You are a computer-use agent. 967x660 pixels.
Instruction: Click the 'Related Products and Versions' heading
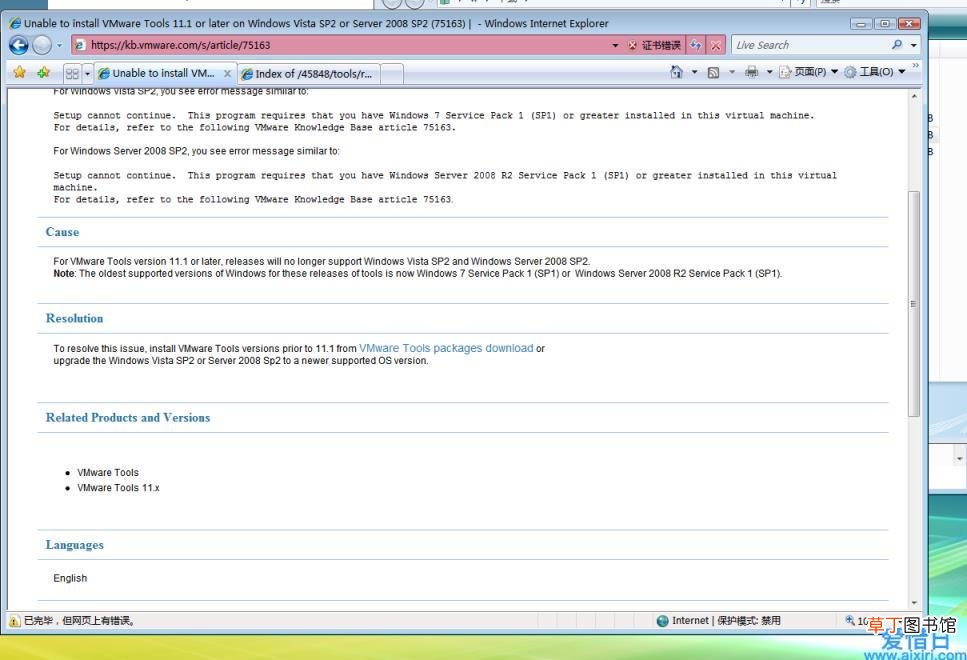pyautogui.click(x=128, y=418)
